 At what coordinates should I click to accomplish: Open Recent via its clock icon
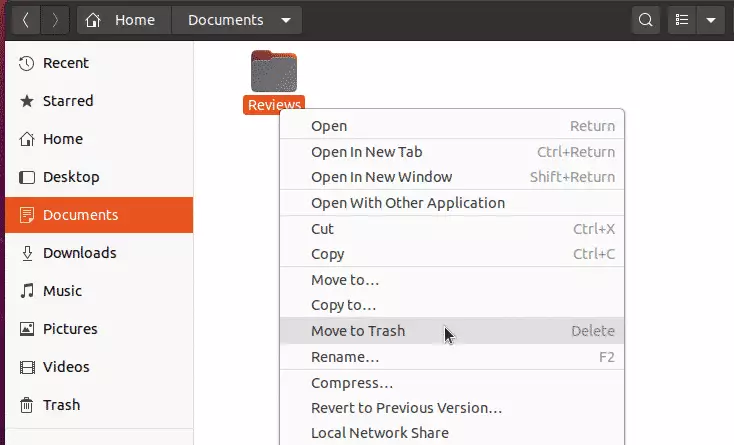tap(27, 63)
